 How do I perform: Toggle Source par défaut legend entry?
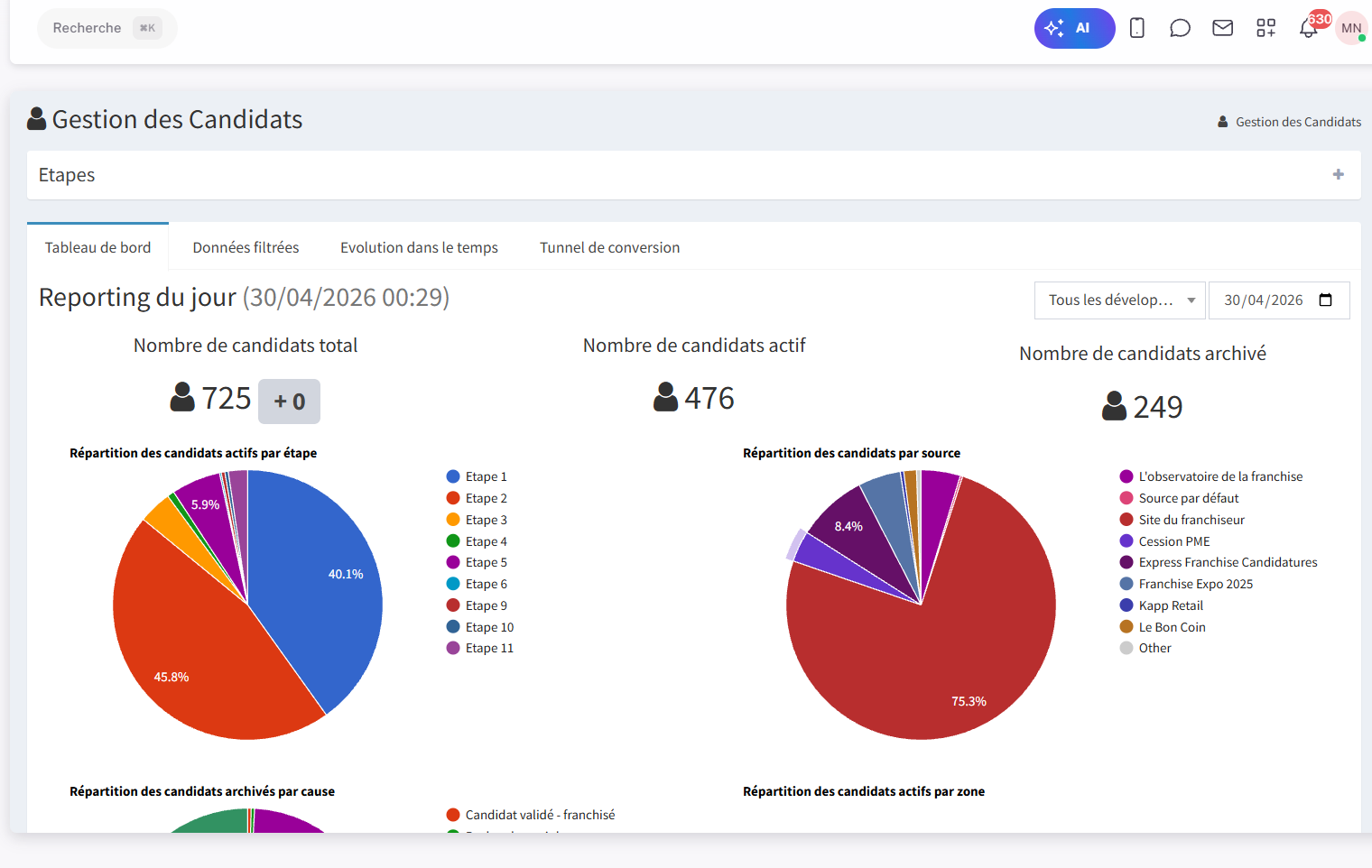click(1179, 498)
